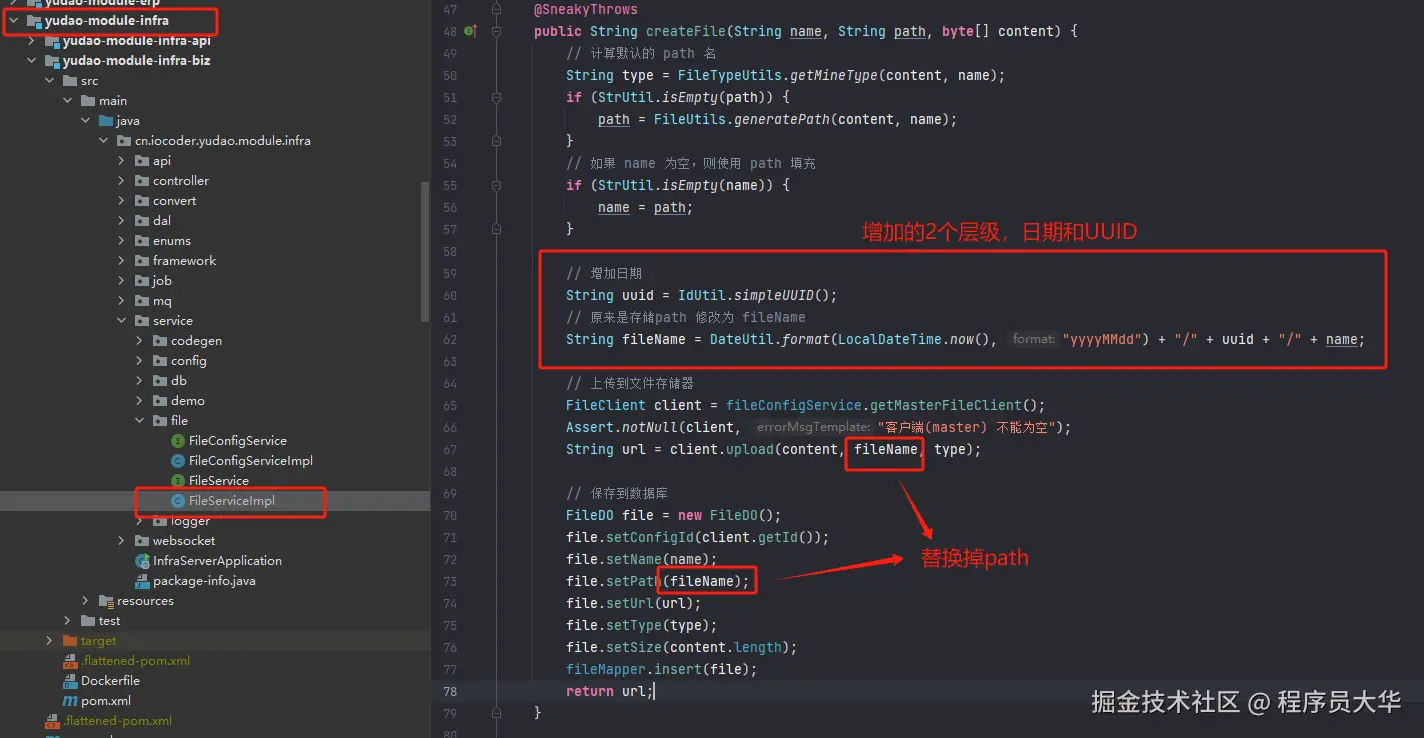The width and height of the screenshot is (1424, 738).
Task: Expand the framework package node
Action: [x=121, y=261]
